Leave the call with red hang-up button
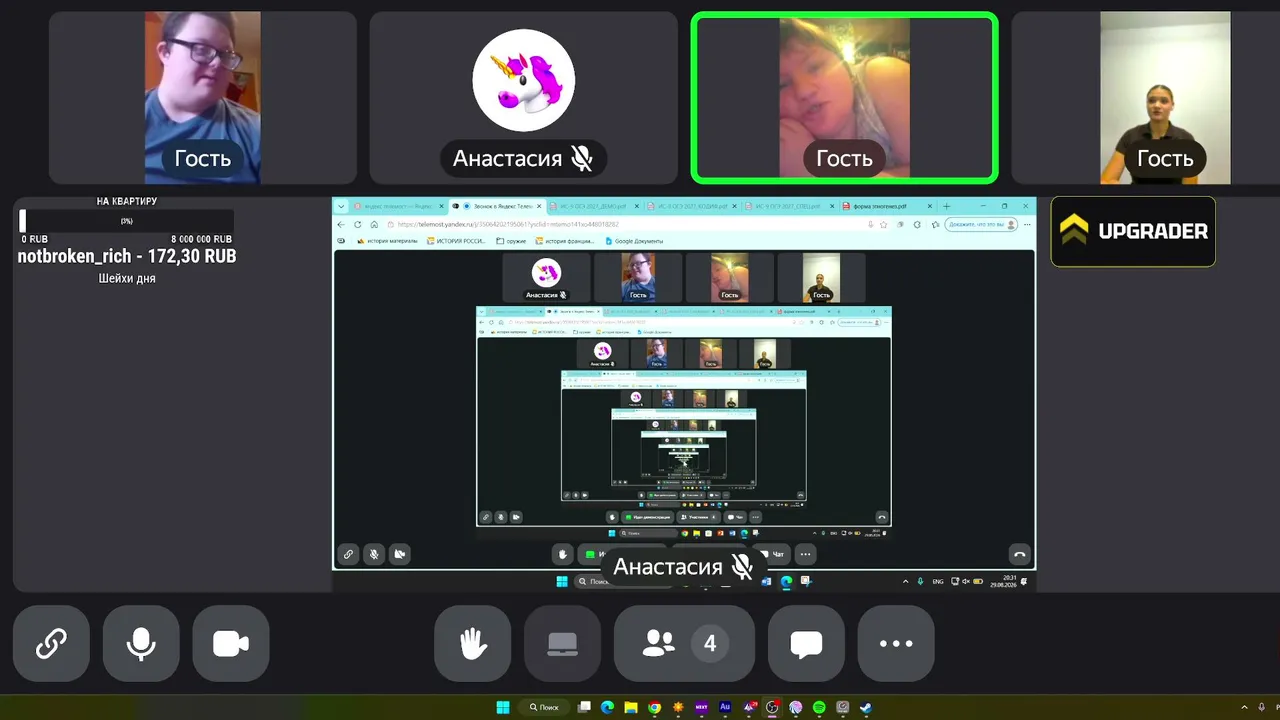The height and width of the screenshot is (720, 1280). [1019, 554]
